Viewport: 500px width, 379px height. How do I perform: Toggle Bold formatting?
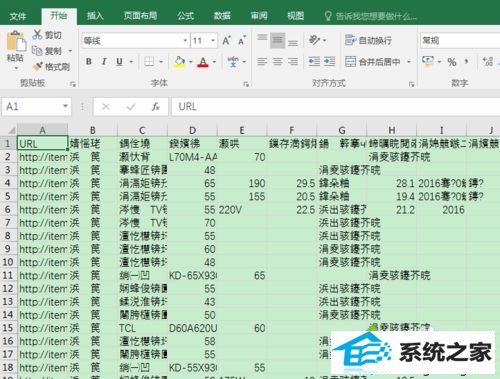pyautogui.click(x=89, y=61)
